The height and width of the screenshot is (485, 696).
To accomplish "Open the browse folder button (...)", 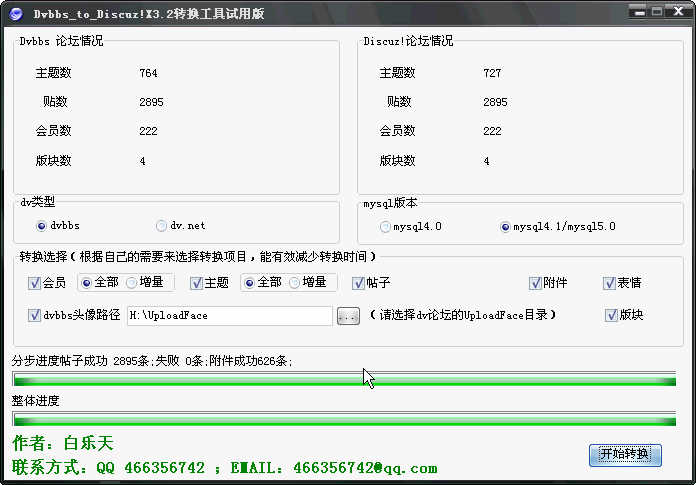I will (348, 316).
